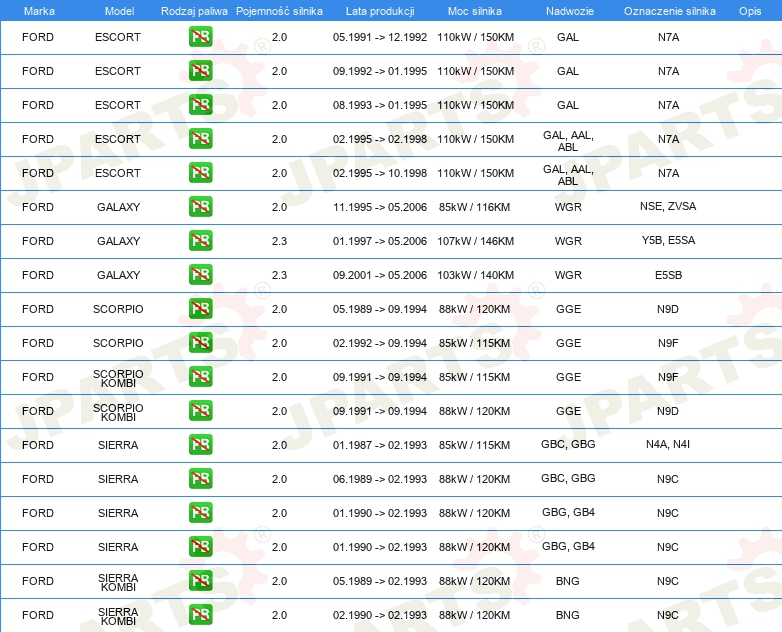Click the Nadwozie column header
This screenshot has width=782, height=632.
[570, 11]
